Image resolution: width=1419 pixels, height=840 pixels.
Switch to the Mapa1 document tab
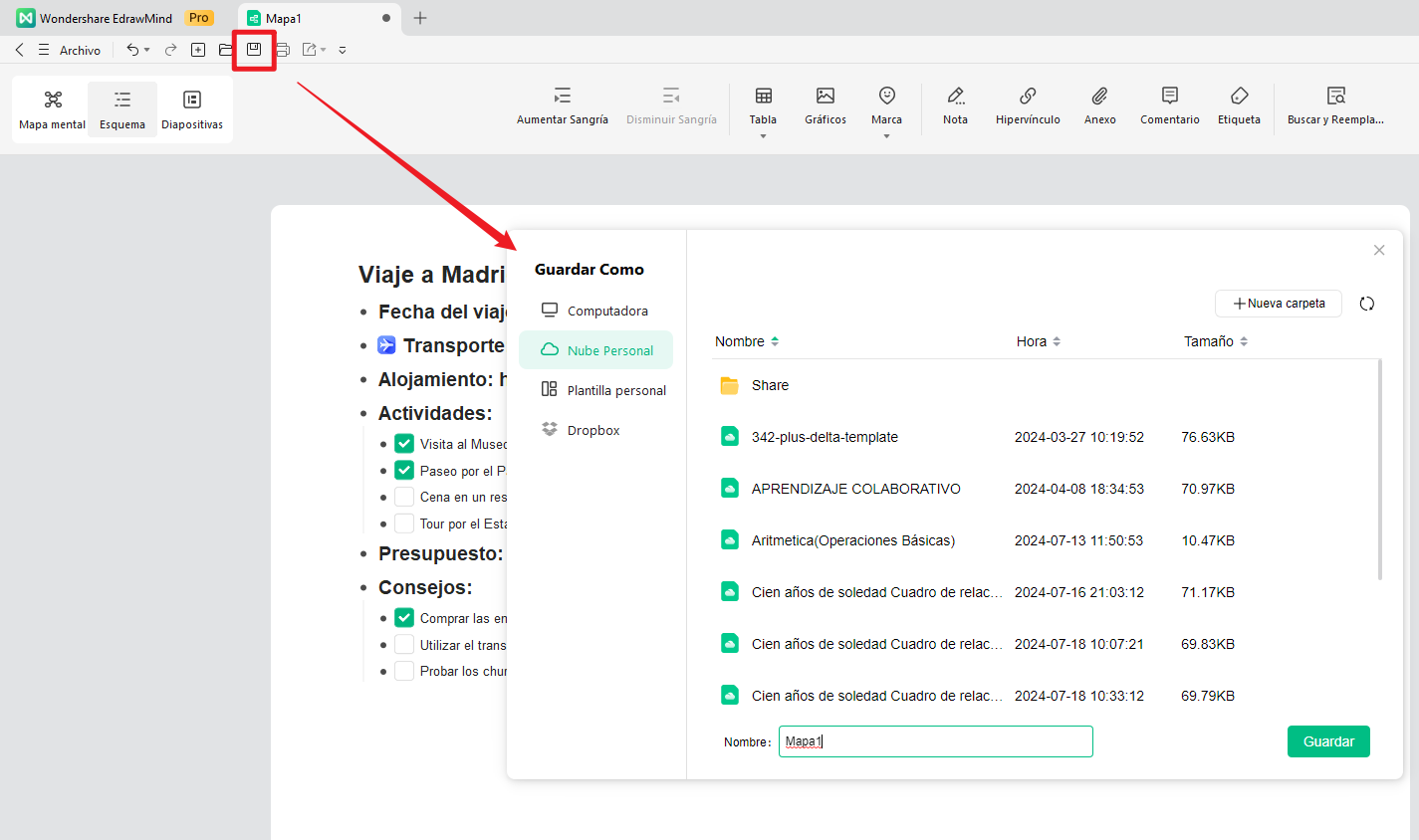[320, 18]
